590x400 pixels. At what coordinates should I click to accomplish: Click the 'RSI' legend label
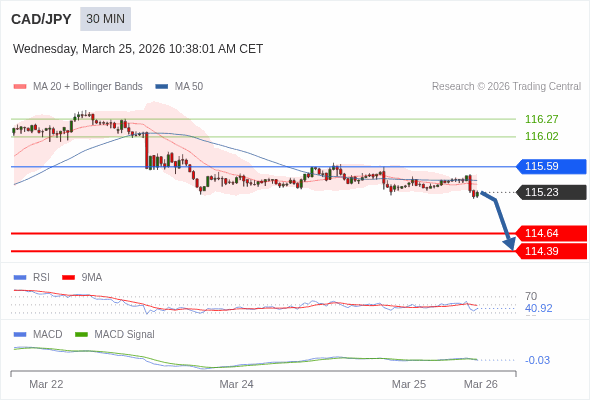point(41,278)
